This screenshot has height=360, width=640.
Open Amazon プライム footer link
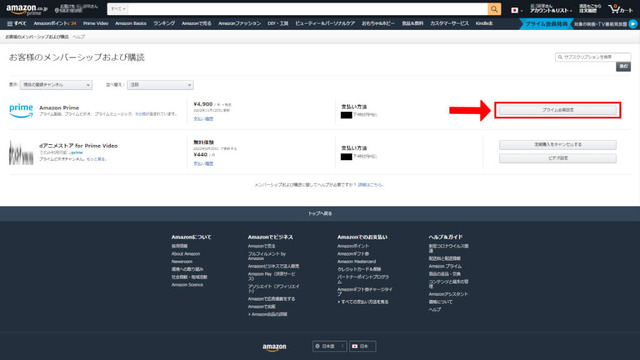445,266
